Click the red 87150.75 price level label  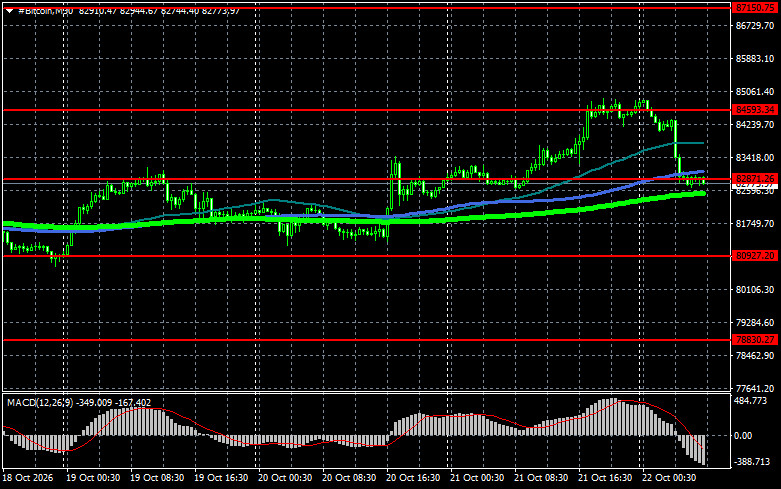tap(755, 7)
